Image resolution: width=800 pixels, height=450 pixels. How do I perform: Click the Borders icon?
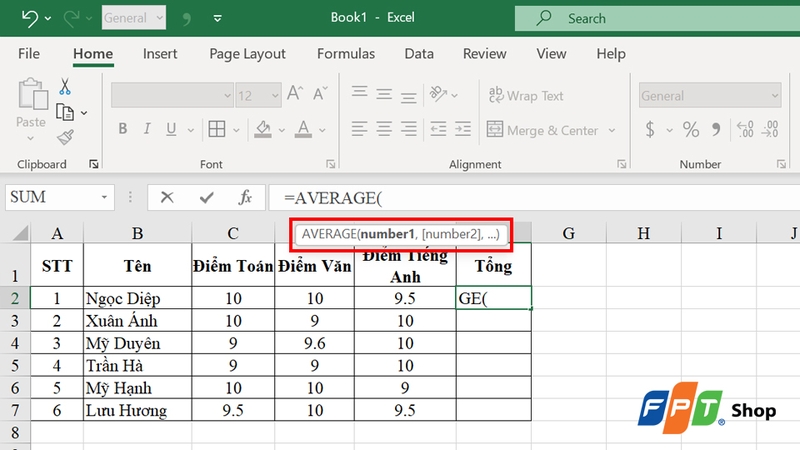click(217, 129)
